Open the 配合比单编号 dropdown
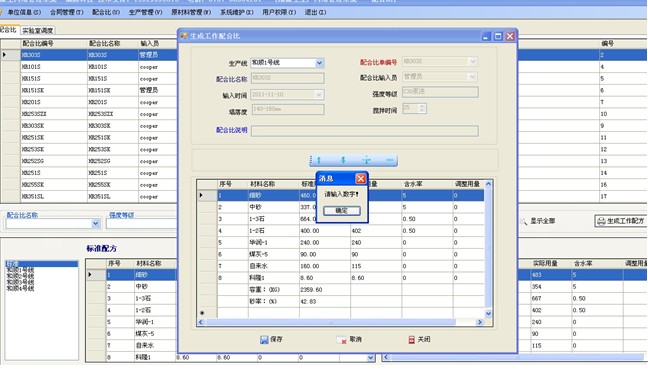Image resolution: width=648 pixels, height=369 pixels. click(x=473, y=62)
